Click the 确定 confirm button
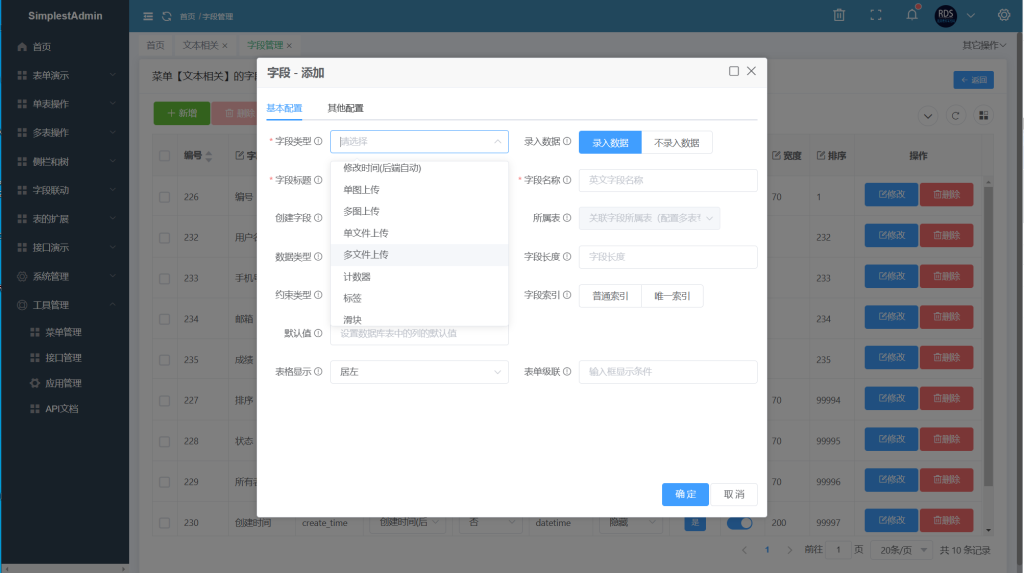The height and width of the screenshot is (573, 1024). click(x=685, y=494)
